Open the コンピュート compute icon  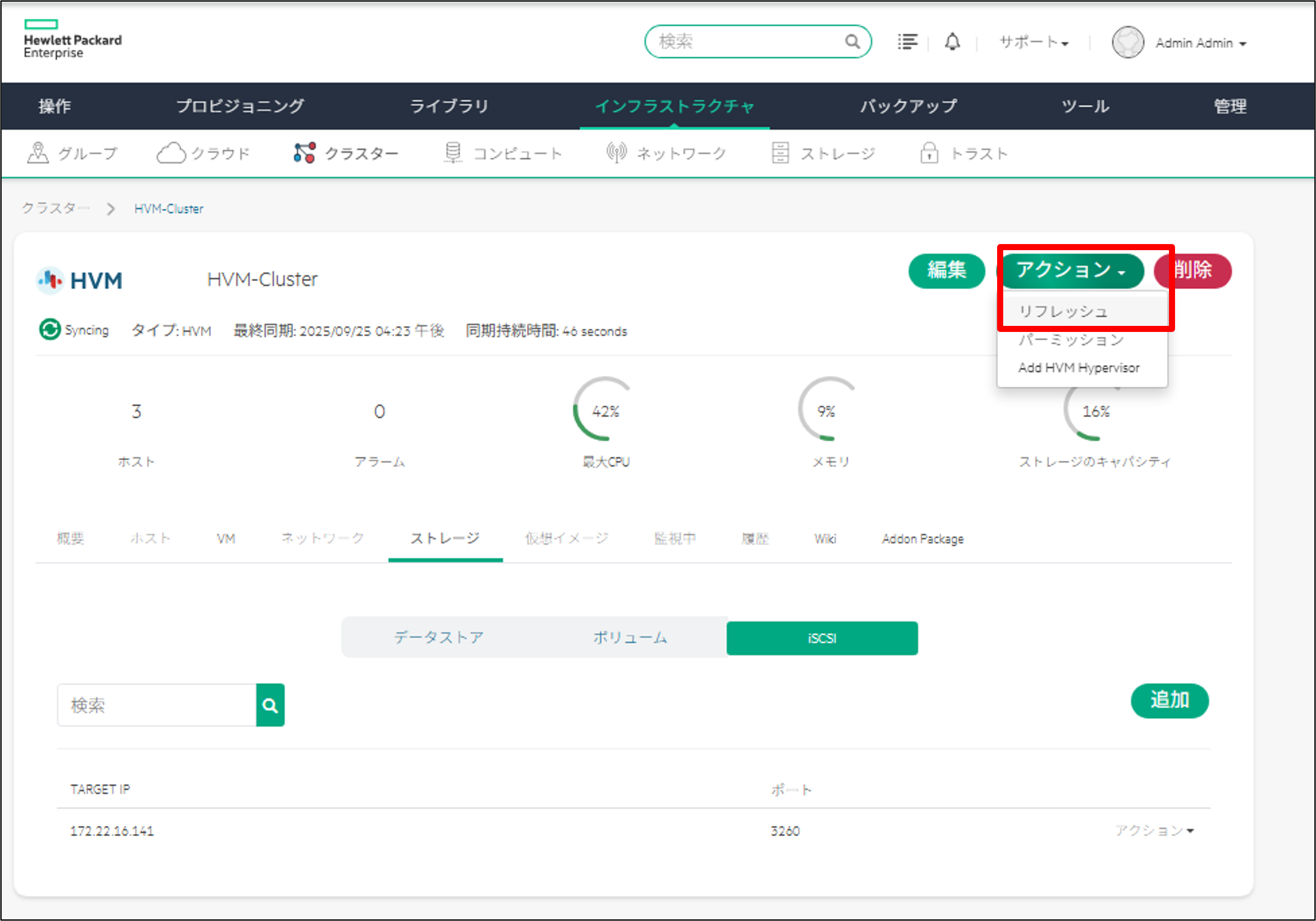(452, 152)
